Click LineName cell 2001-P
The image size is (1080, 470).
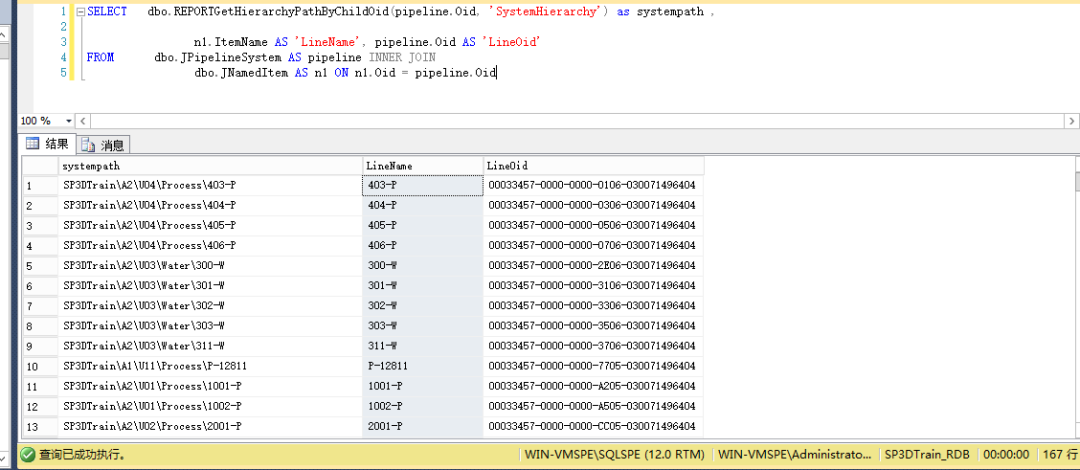pyautogui.click(x=423, y=427)
